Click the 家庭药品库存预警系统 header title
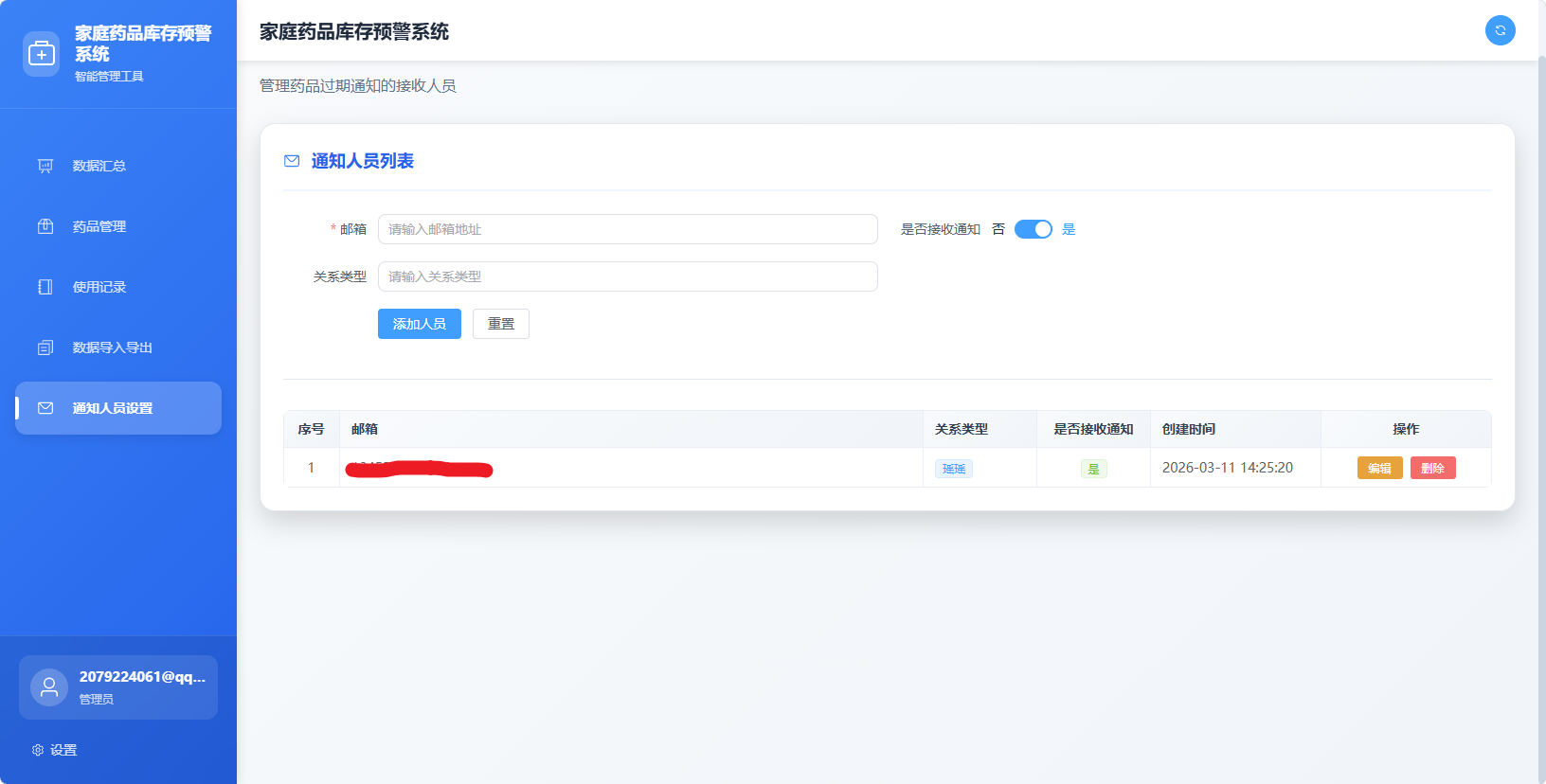Image resolution: width=1546 pixels, height=784 pixels. [x=354, y=31]
